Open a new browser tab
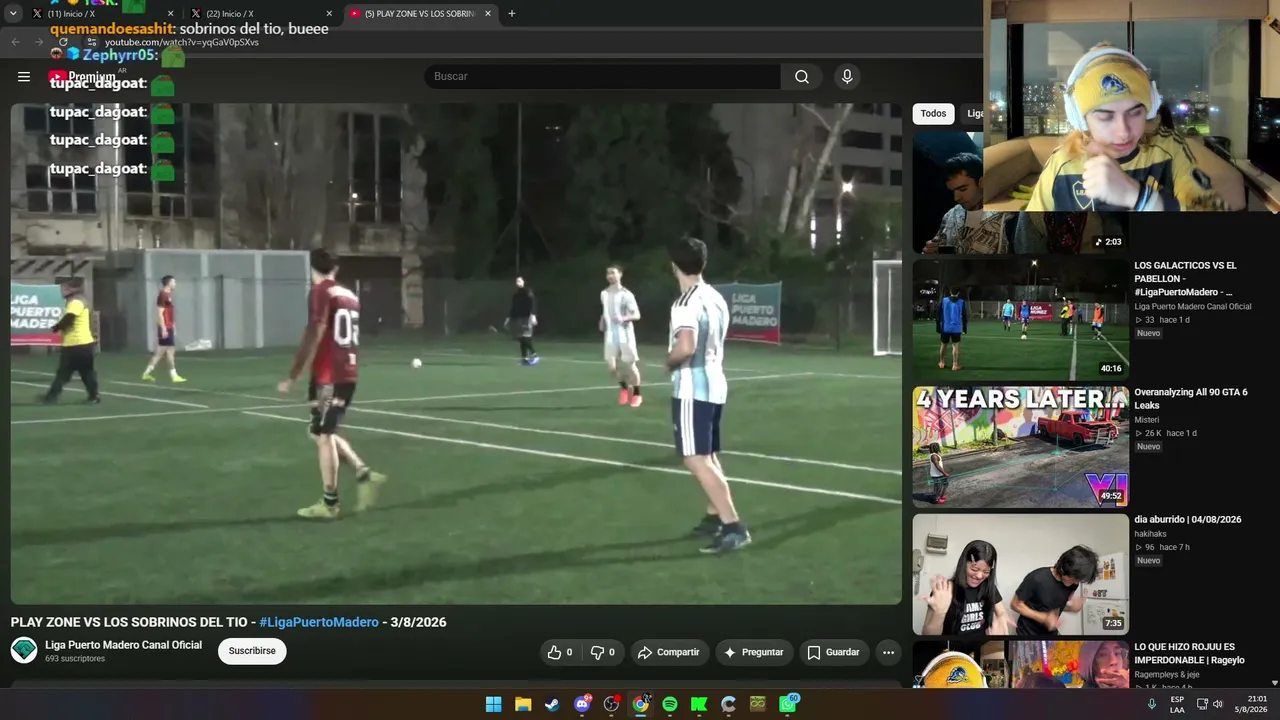1280x720 pixels. tap(512, 14)
